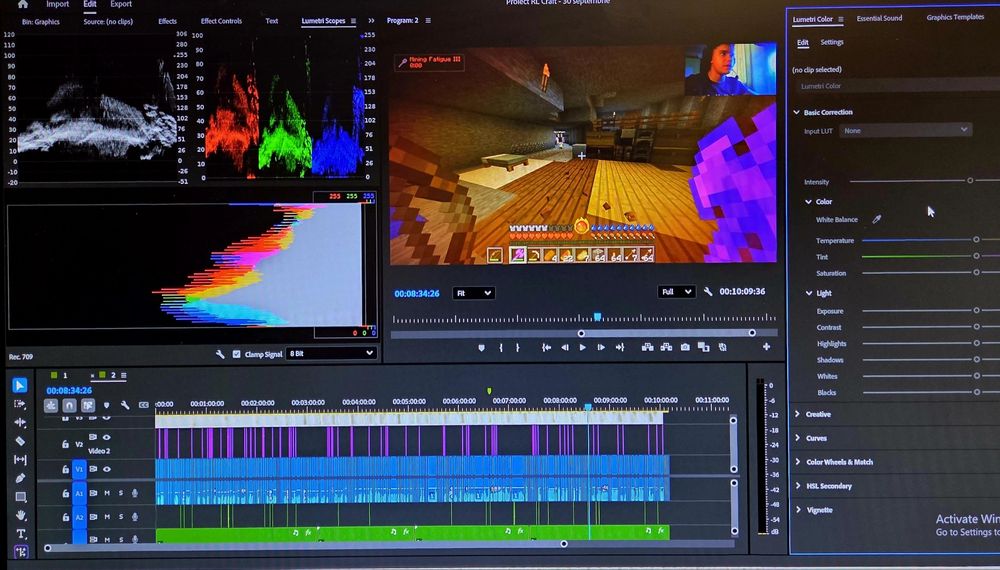This screenshot has height=570, width=1000.
Task: Open timeline display settings wrench
Action: tap(125, 405)
